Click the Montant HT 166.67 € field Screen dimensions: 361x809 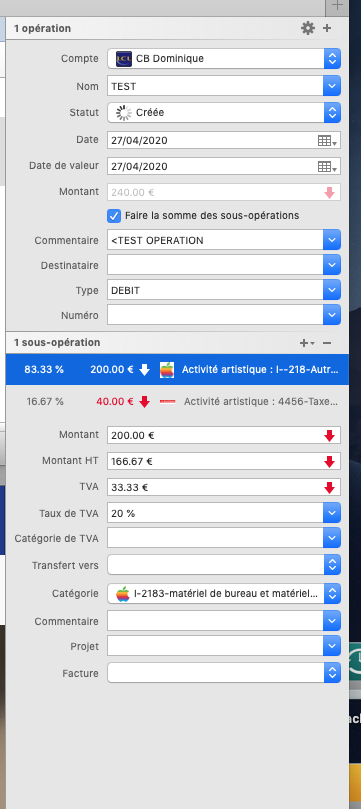pyautogui.click(x=224, y=461)
